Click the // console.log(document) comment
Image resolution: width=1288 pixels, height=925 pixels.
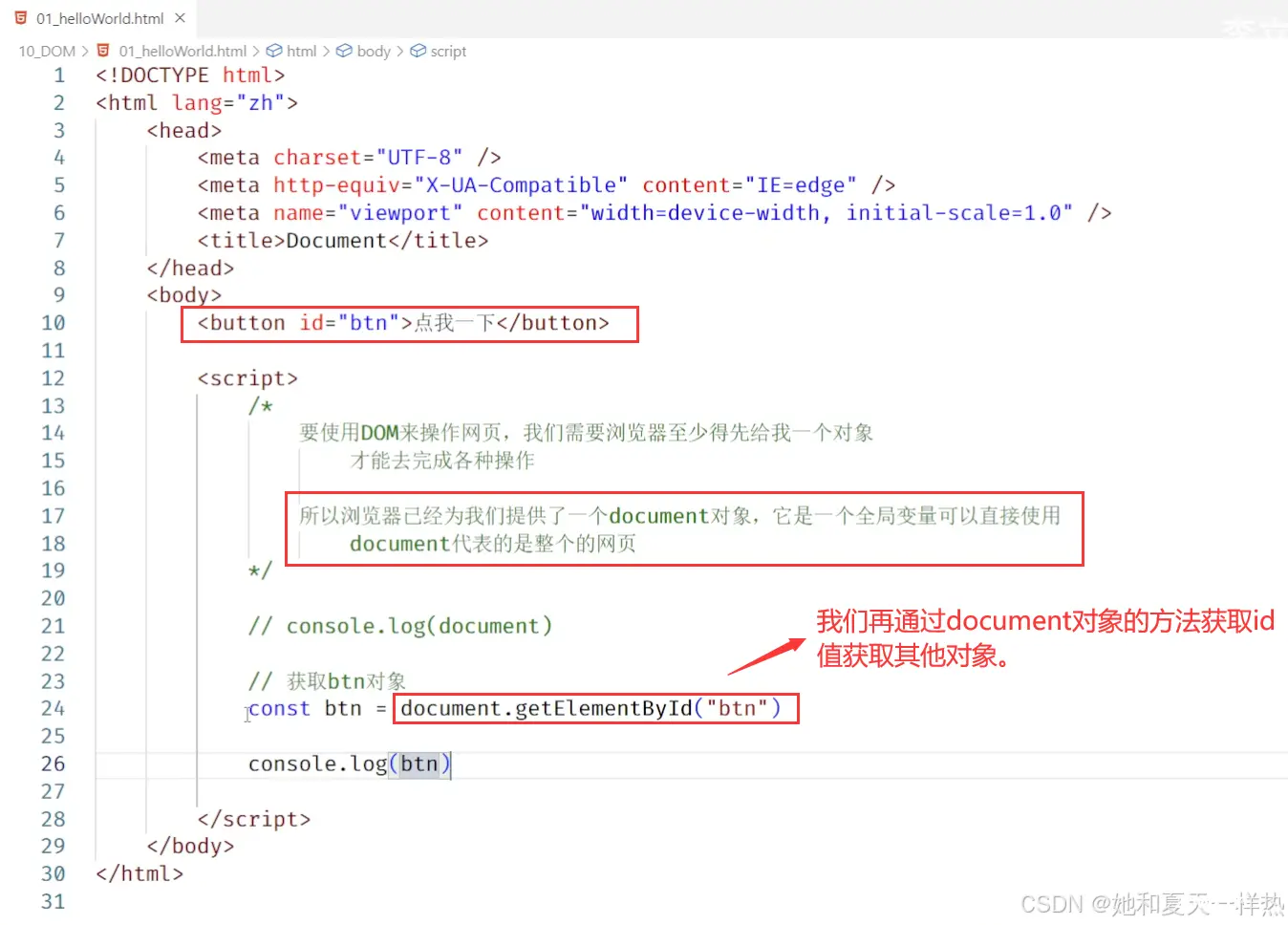click(x=400, y=626)
